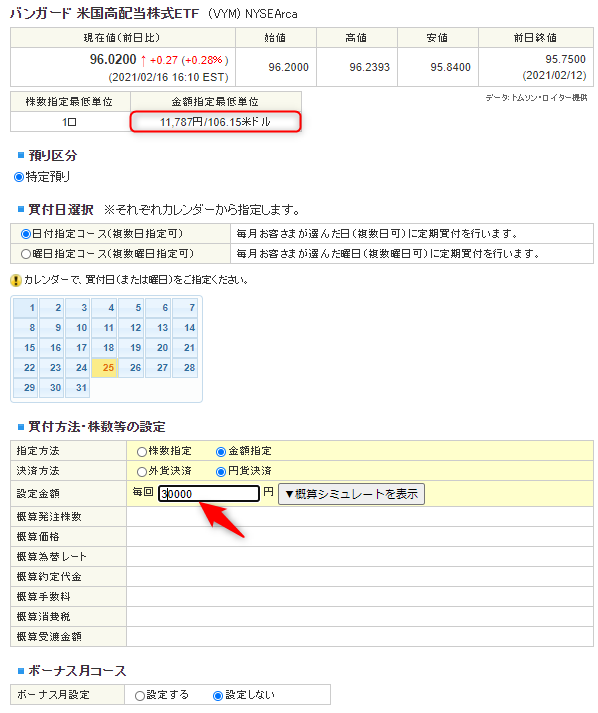Click the 1口 minimum unit cell
The height and width of the screenshot is (713, 598).
coord(70,122)
